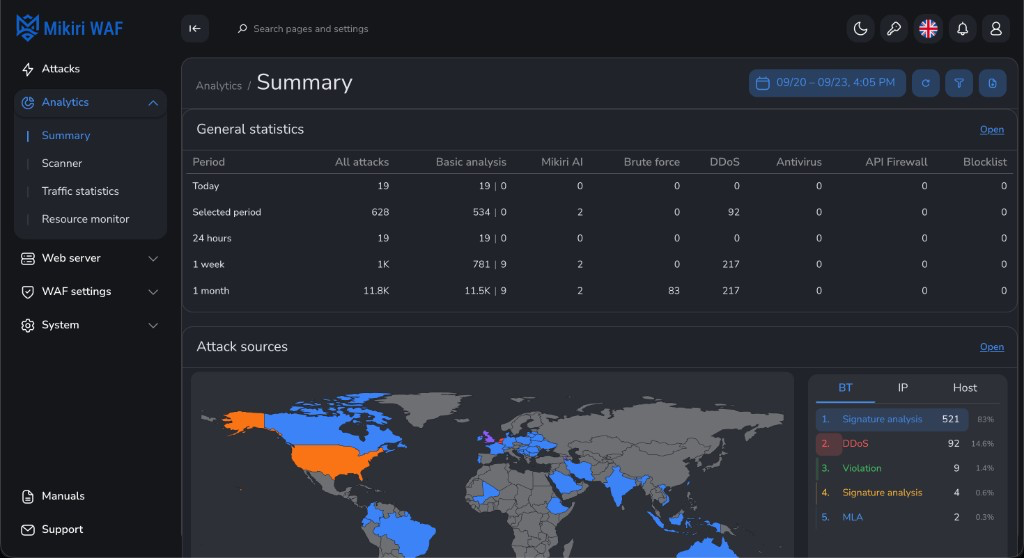Click the WAF settings shield icon

pos(27,292)
